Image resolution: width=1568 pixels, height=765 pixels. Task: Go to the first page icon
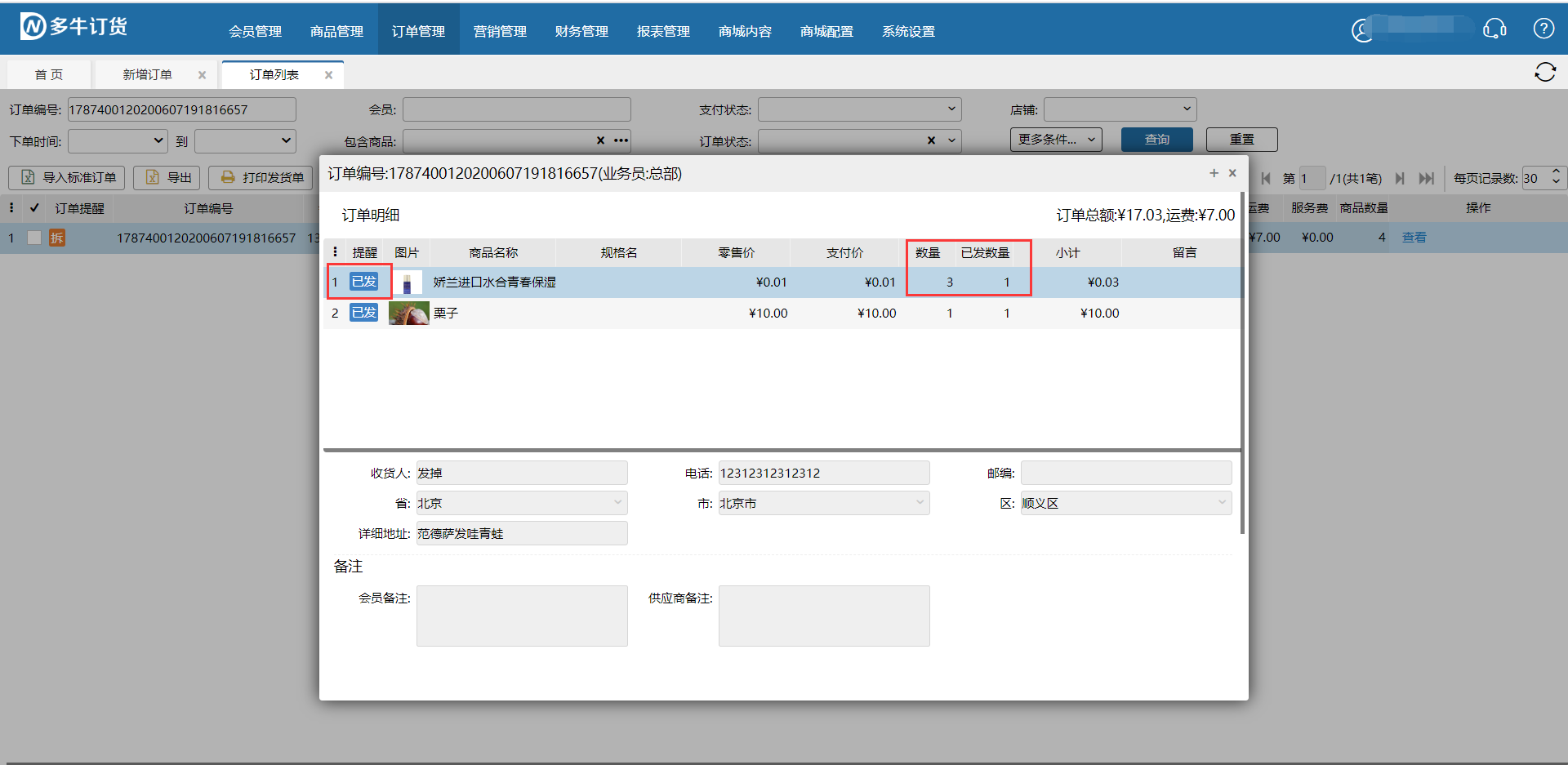tap(1266, 178)
